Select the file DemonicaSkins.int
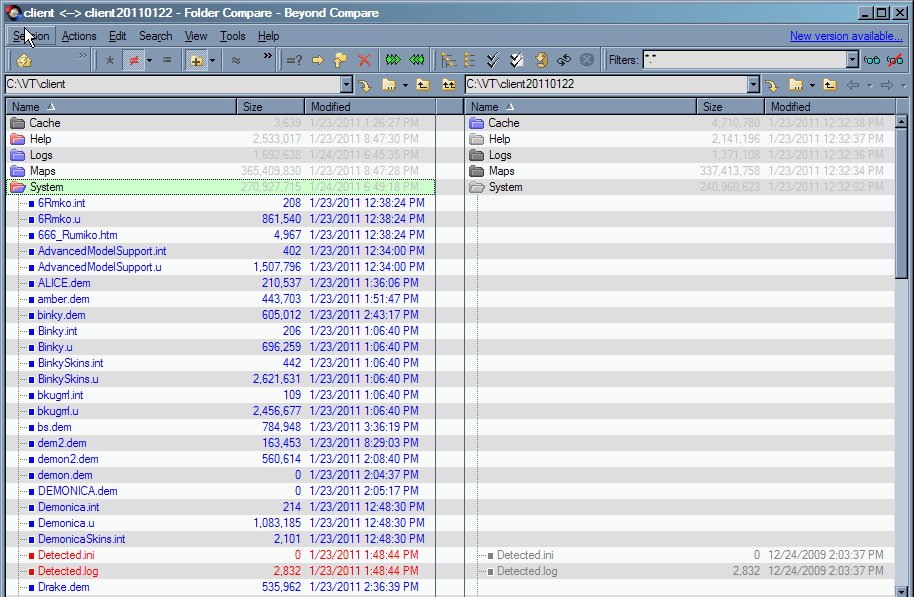Screen dimensions: 914x597 click(x=82, y=539)
